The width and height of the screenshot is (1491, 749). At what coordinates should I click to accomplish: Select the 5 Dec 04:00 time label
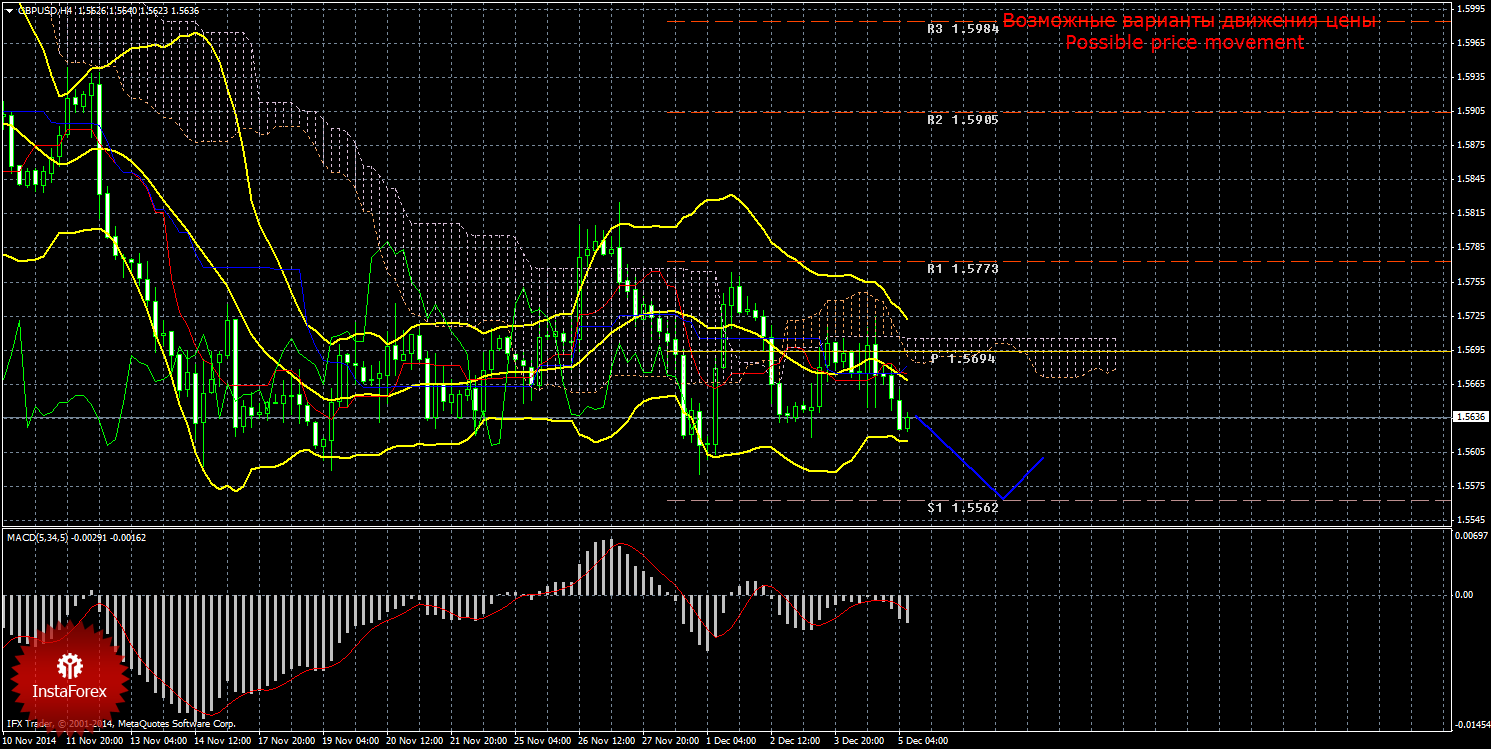(923, 742)
